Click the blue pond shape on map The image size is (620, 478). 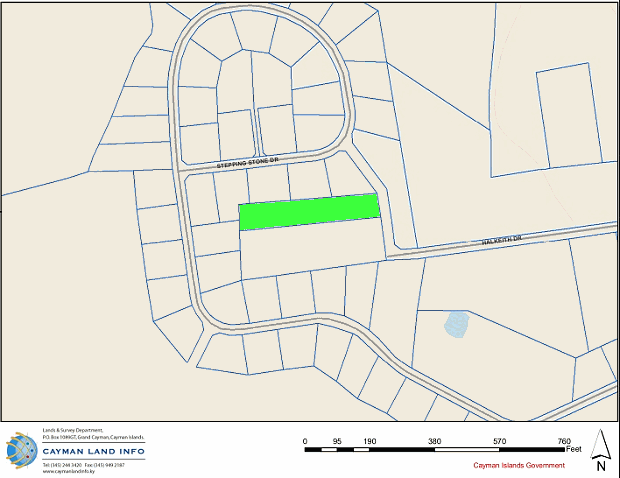(456, 324)
